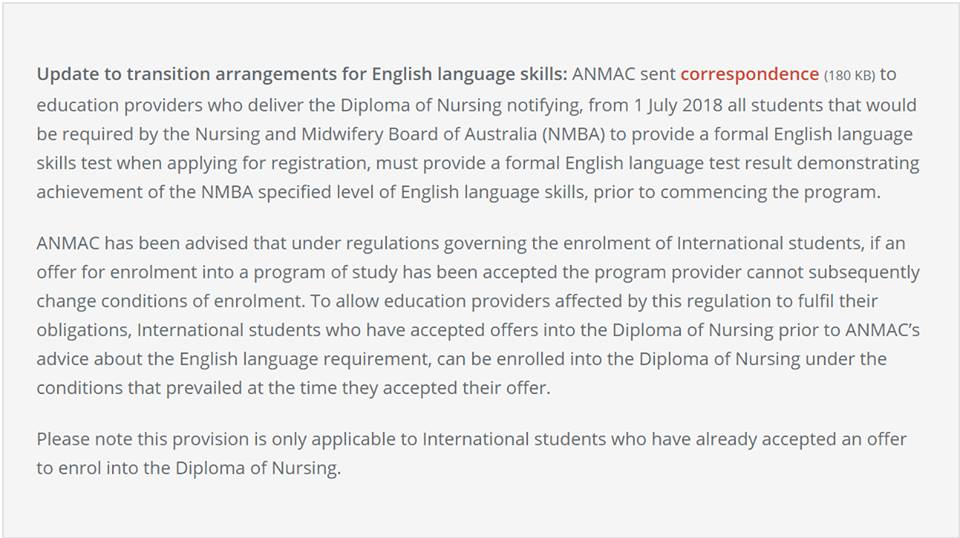Click 'to enrol into the Diploma of Nursing' line
The height and width of the screenshot is (538, 960).
(189, 468)
